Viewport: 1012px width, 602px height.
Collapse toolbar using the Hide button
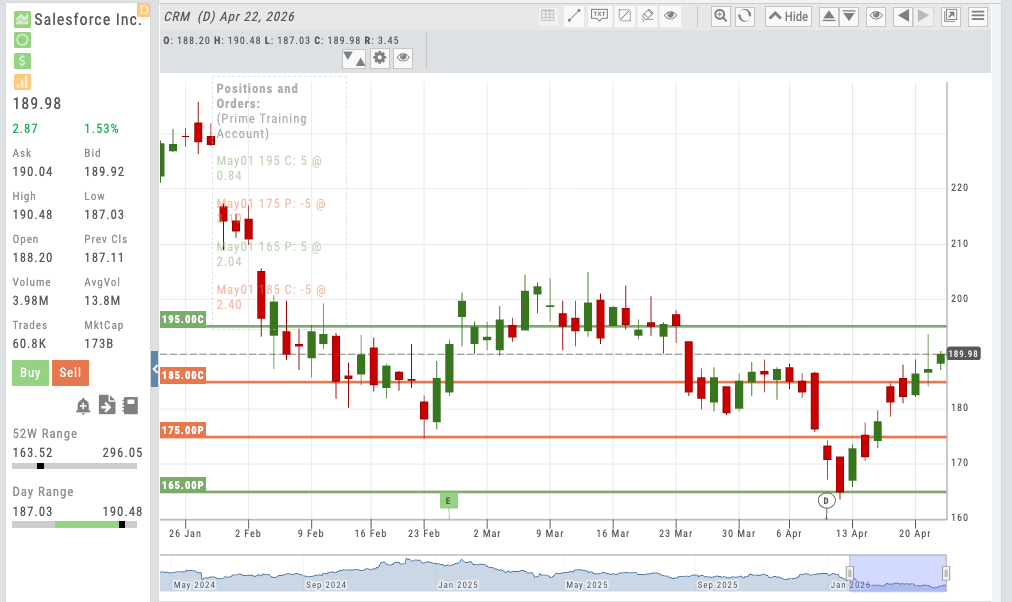tap(788, 16)
